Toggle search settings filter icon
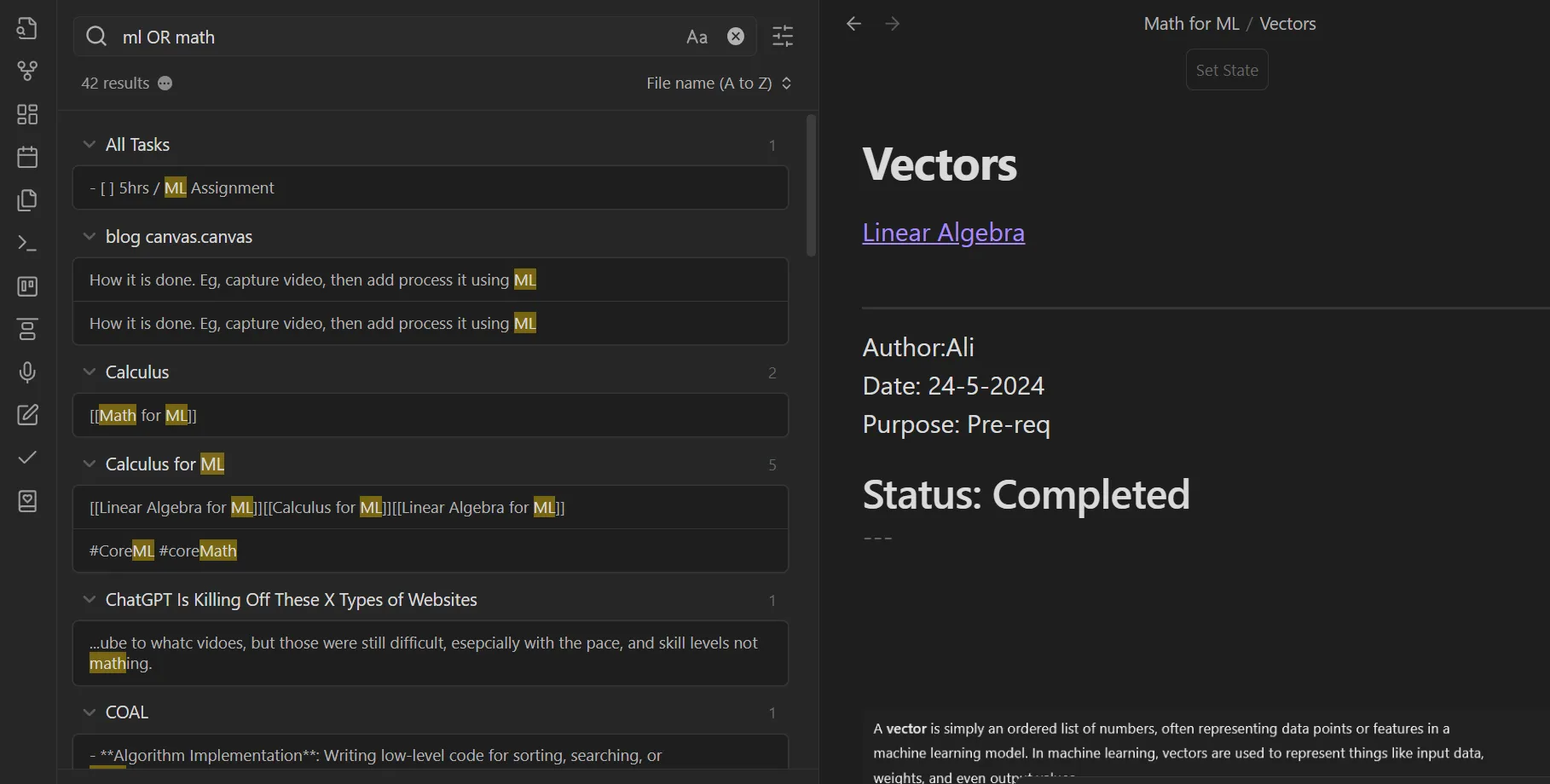The width and height of the screenshot is (1550, 784). [x=783, y=36]
